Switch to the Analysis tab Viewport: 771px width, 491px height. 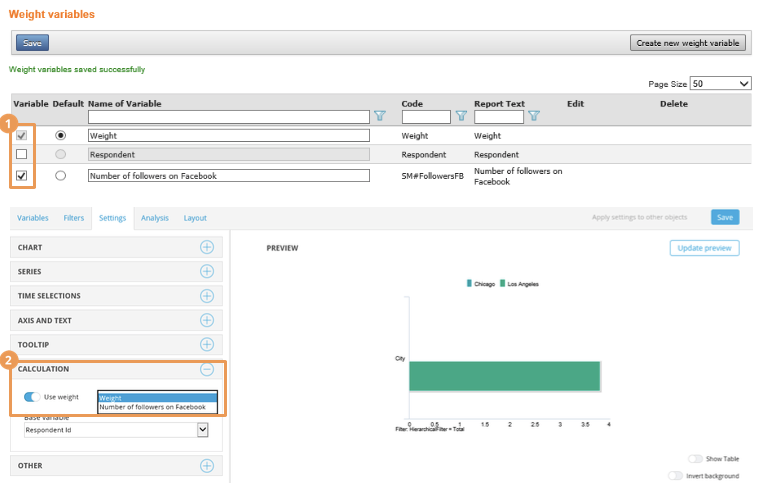(x=154, y=218)
